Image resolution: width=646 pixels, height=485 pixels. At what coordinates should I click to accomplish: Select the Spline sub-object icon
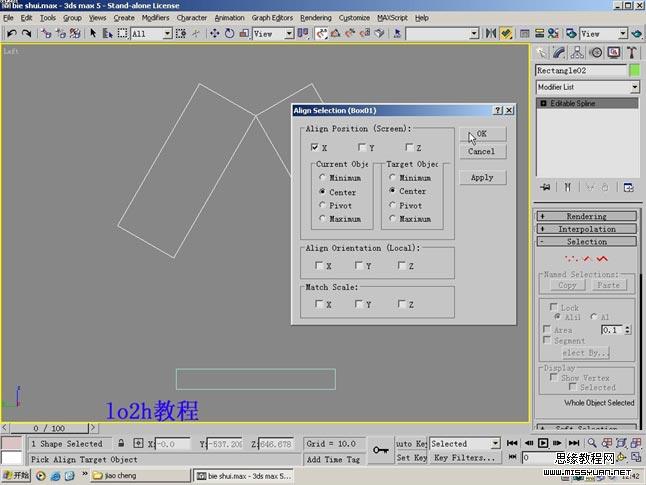coord(602,259)
